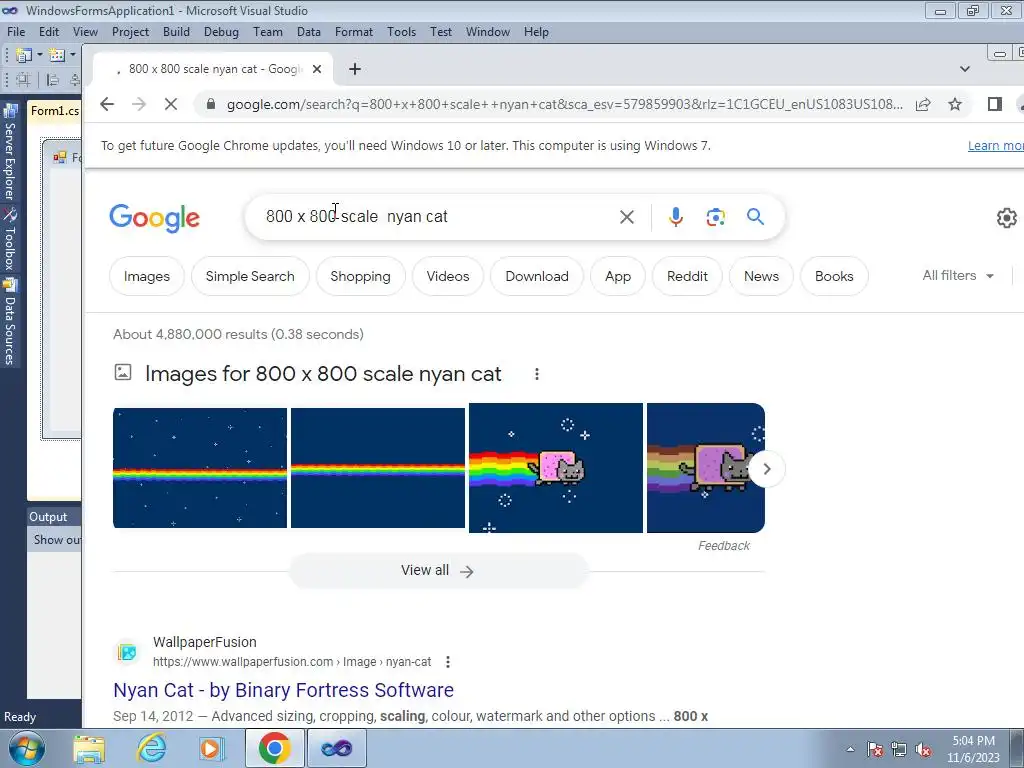
Task: Open the Visual Studio Help menu
Action: [536, 32]
